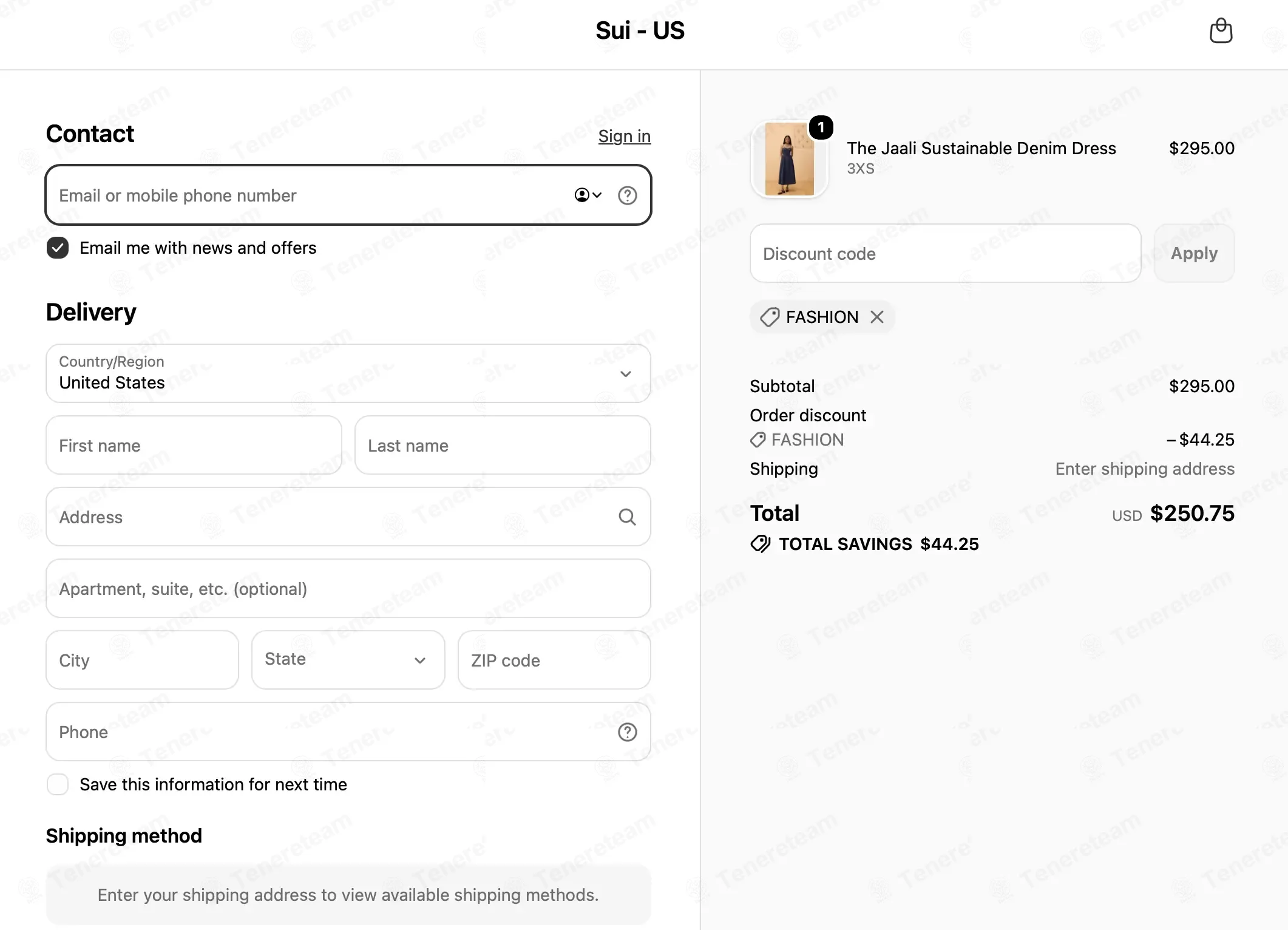Click the phone field help question icon
This screenshot has width=1288, height=930.
627,732
